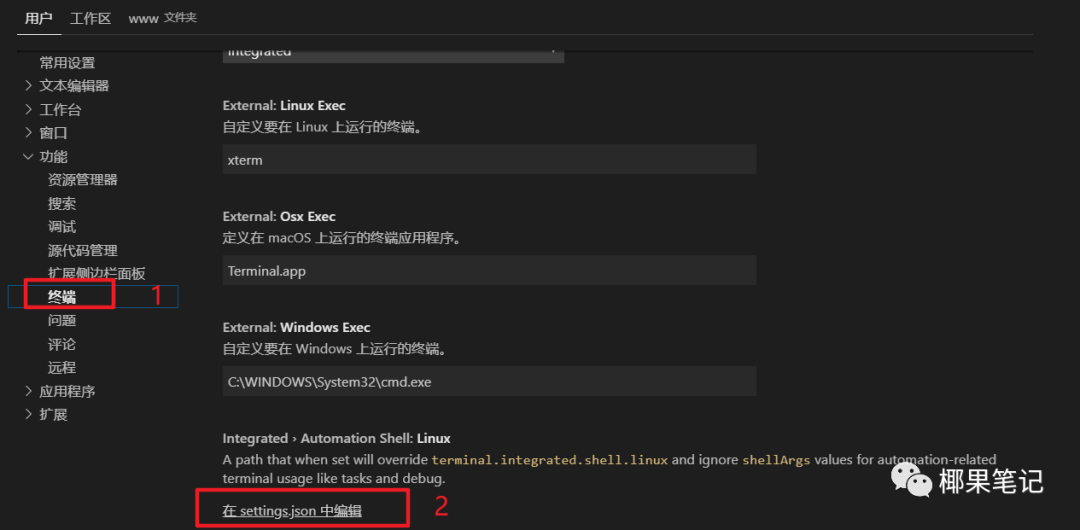Image resolution: width=1080 pixels, height=530 pixels.
Task: Select 工作台 category label
Action: click(x=60, y=110)
